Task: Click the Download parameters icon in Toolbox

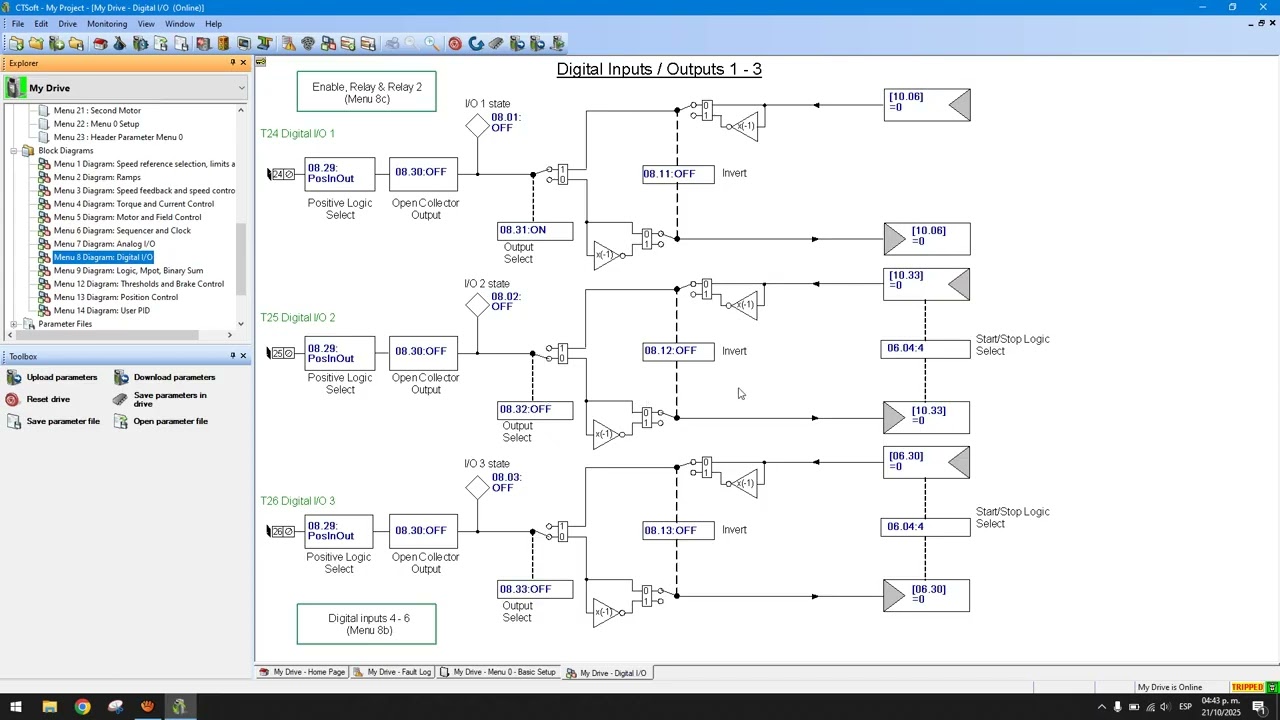Action: [121, 378]
